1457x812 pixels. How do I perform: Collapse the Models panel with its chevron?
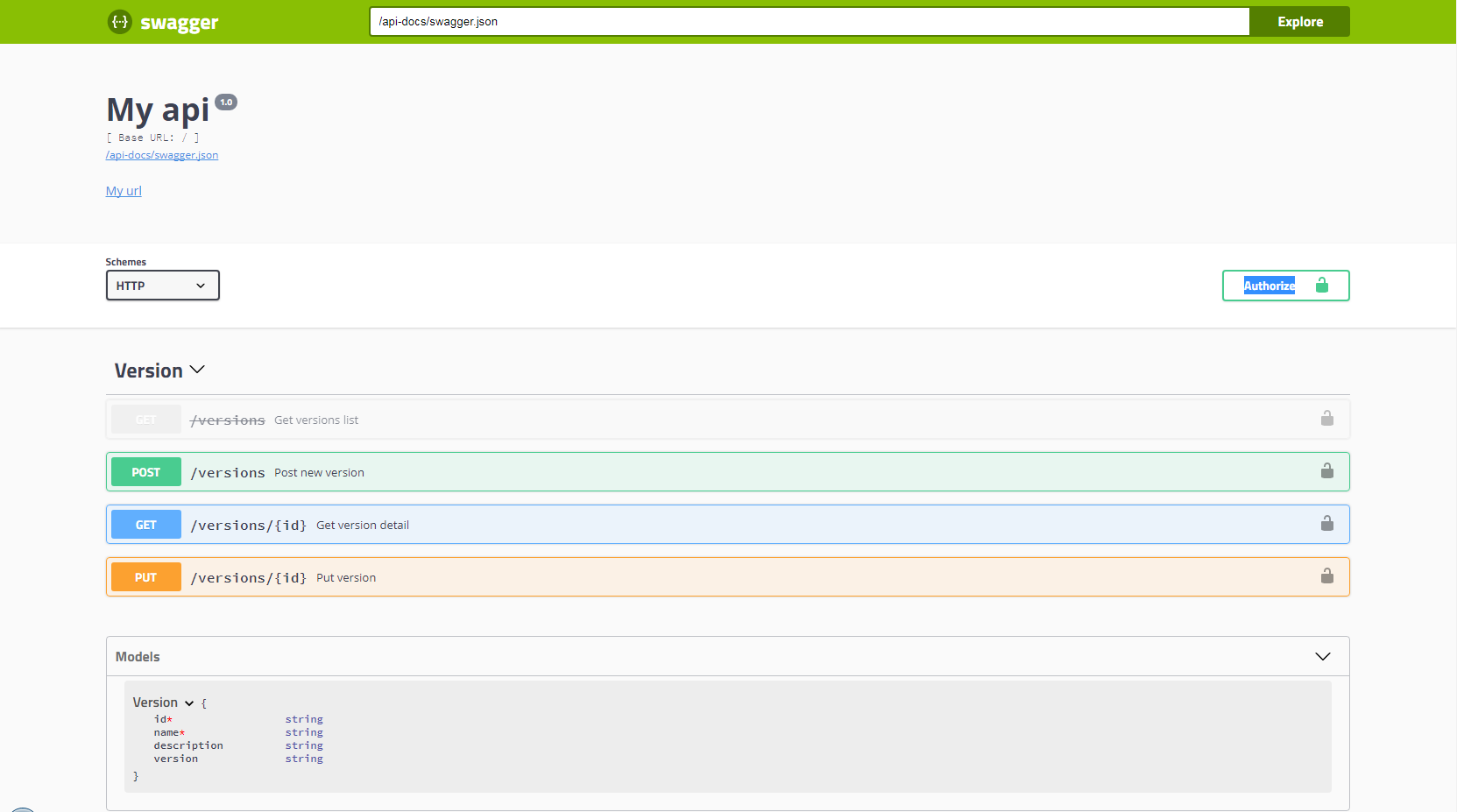point(1322,655)
